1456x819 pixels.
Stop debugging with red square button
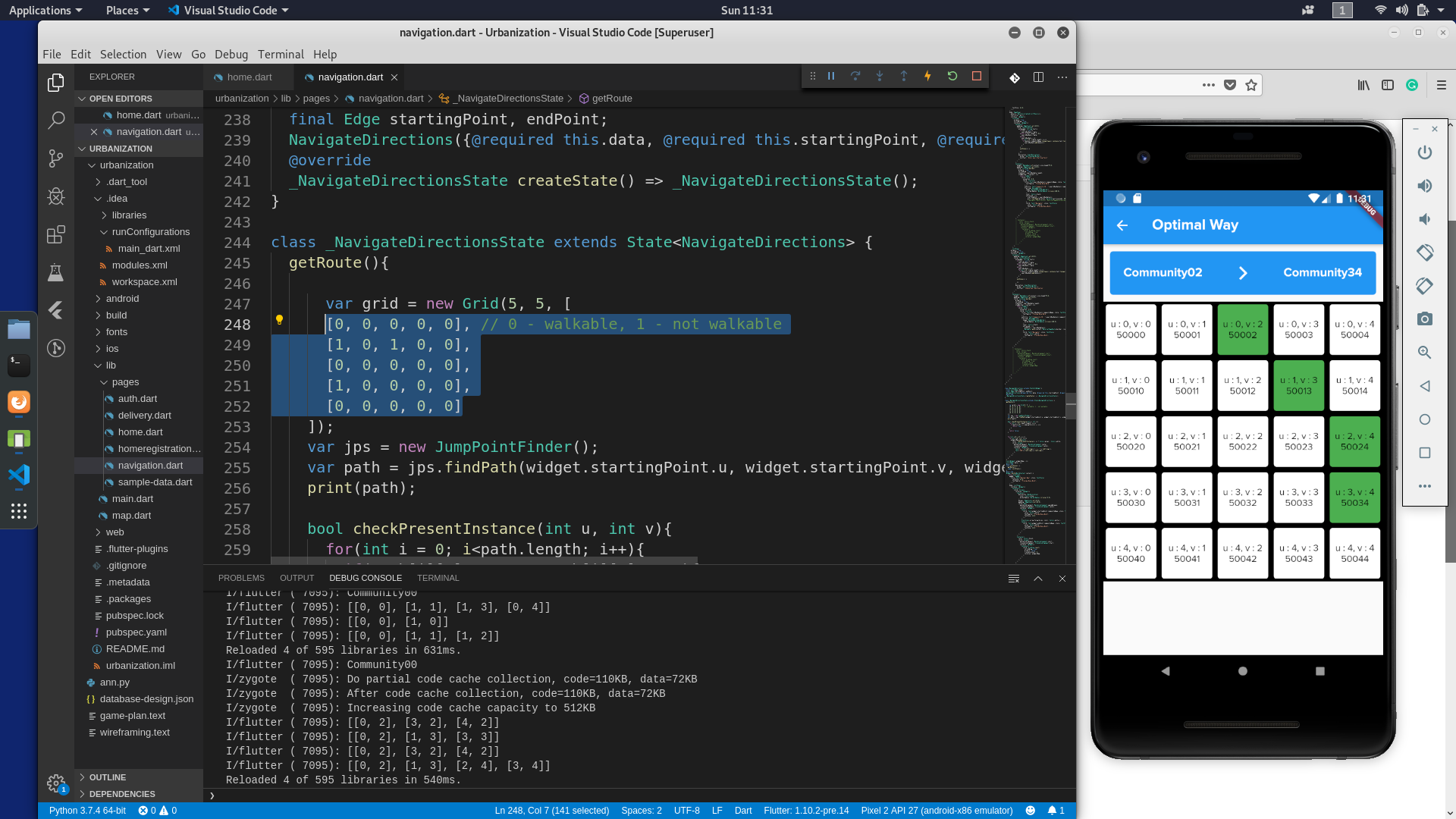coord(977,77)
